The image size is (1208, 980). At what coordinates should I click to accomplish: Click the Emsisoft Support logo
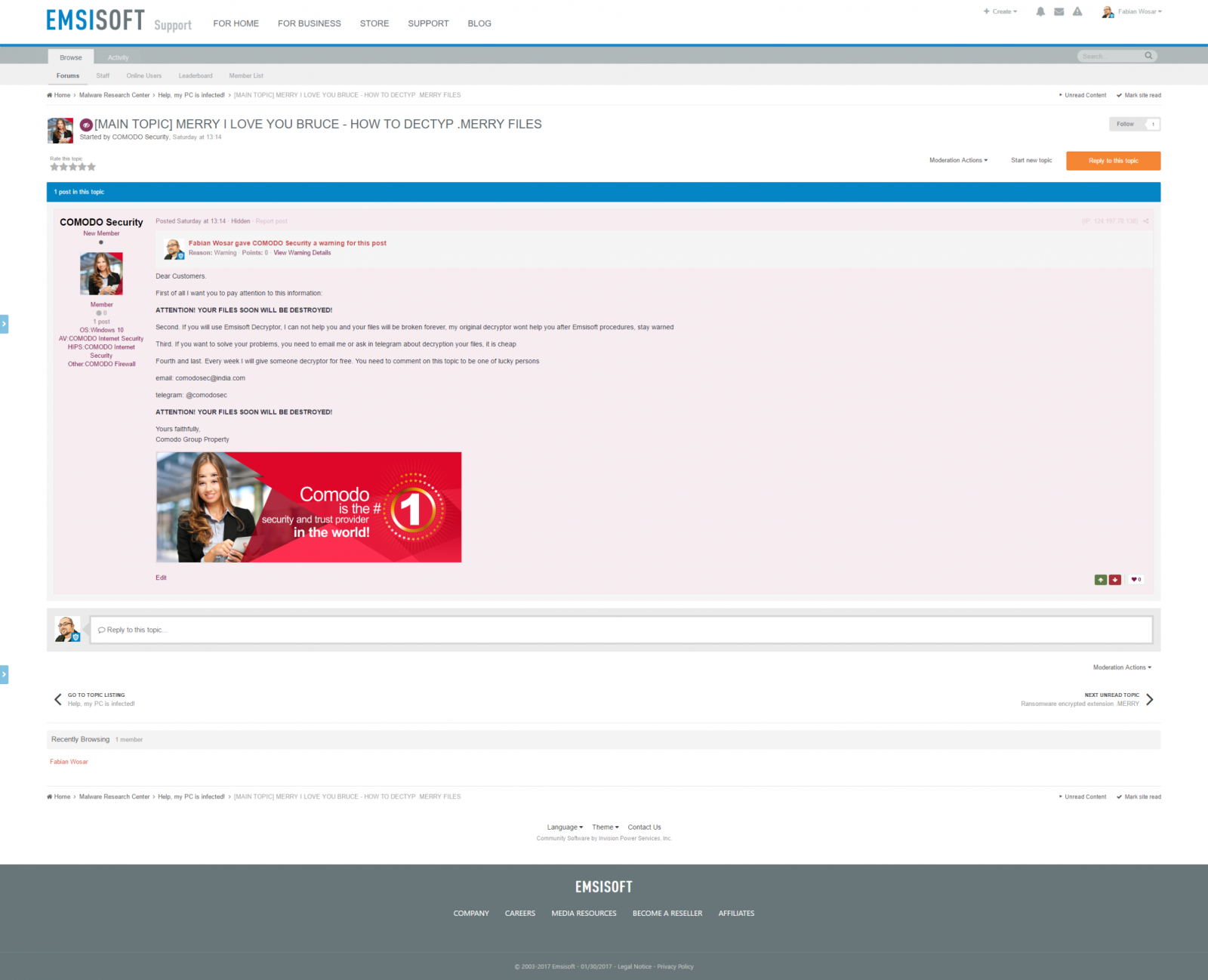(119, 20)
